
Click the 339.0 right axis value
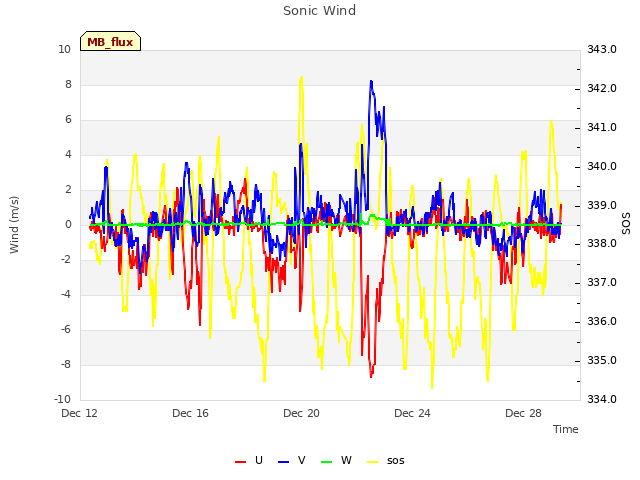pyautogui.click(x=602, y=205)
